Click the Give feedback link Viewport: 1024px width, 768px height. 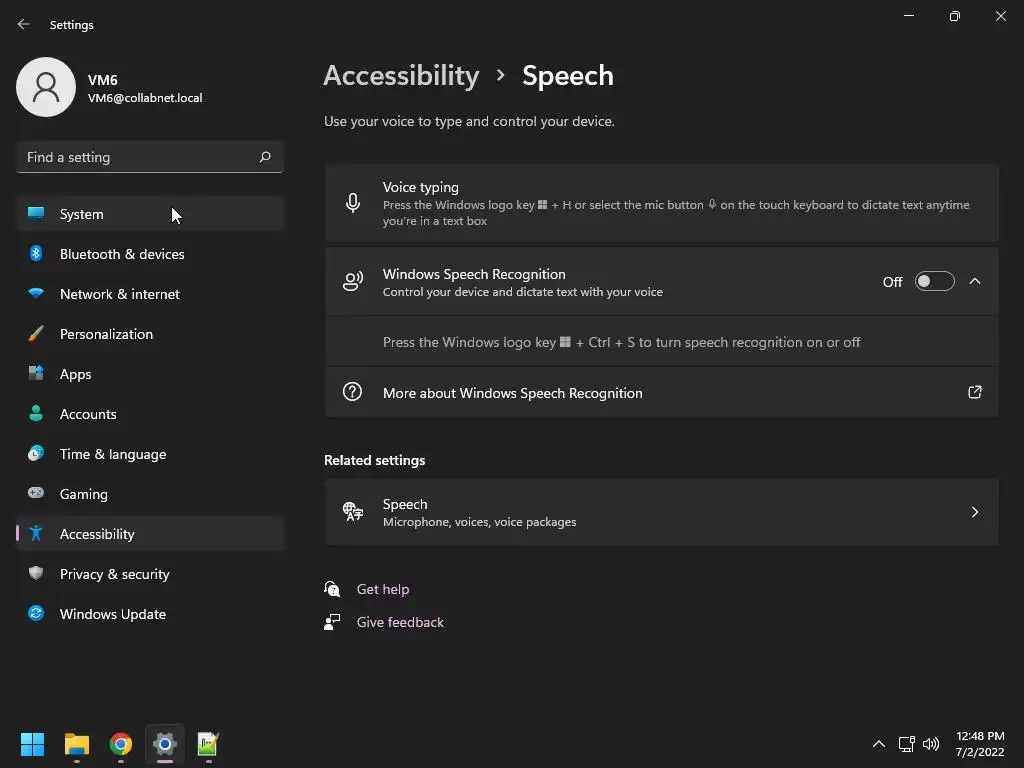click(400, 622)
